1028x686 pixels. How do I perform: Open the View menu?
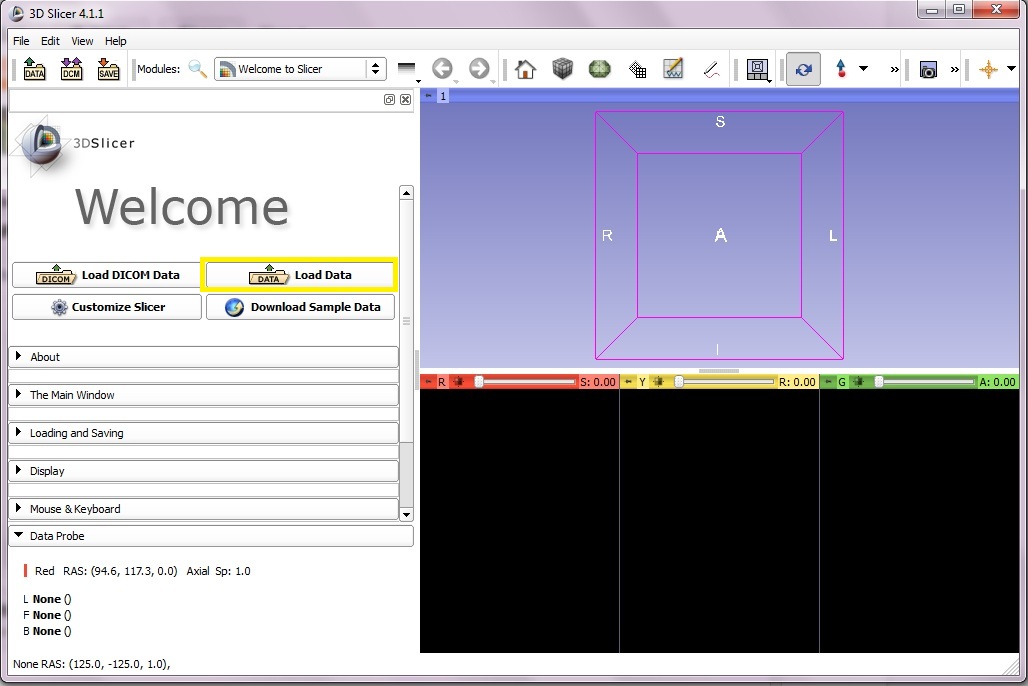coord(82,41)
